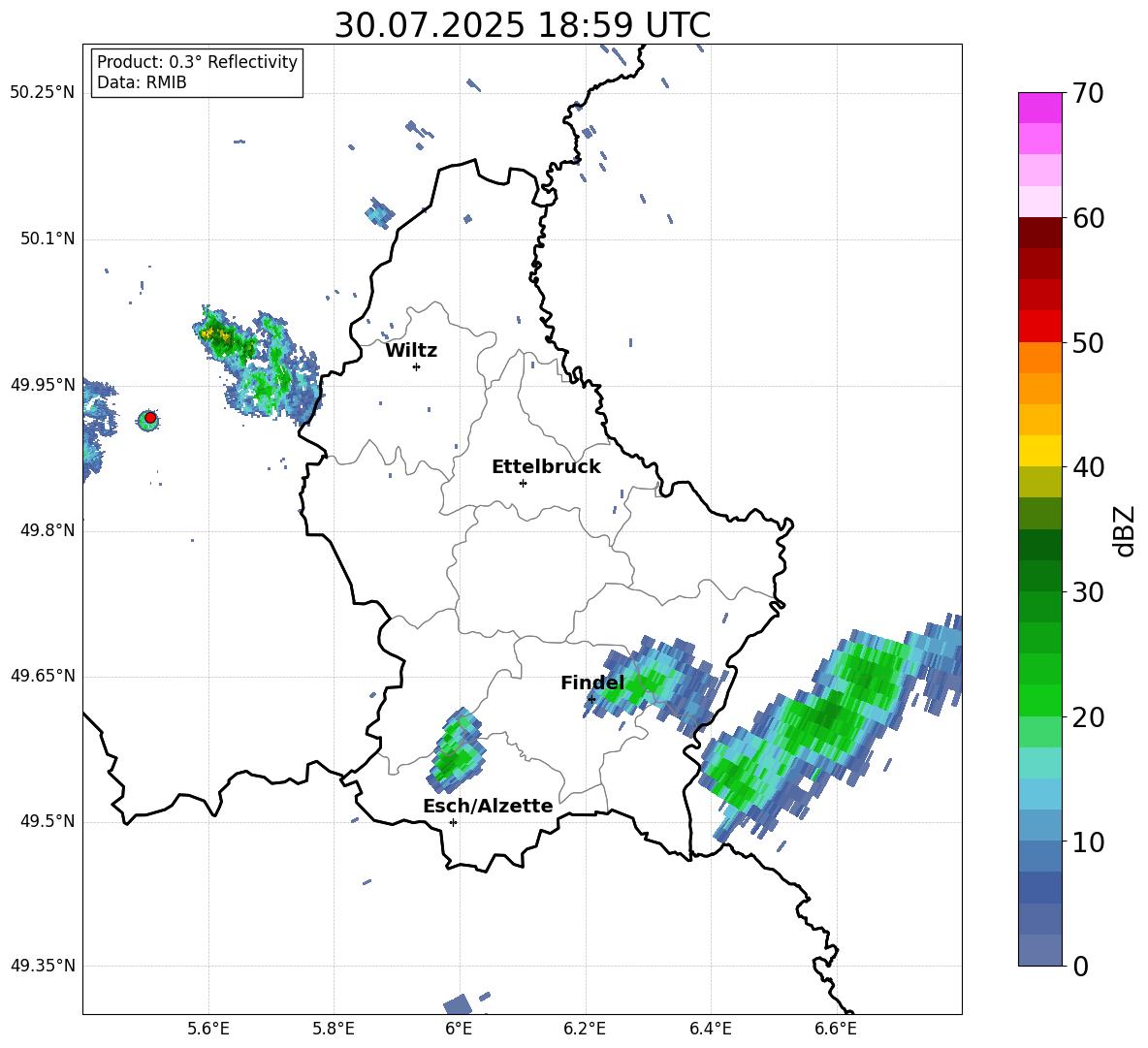1148x1048 pixels.
Task: Click the red radar location dot
Action: tap(150, 418)
